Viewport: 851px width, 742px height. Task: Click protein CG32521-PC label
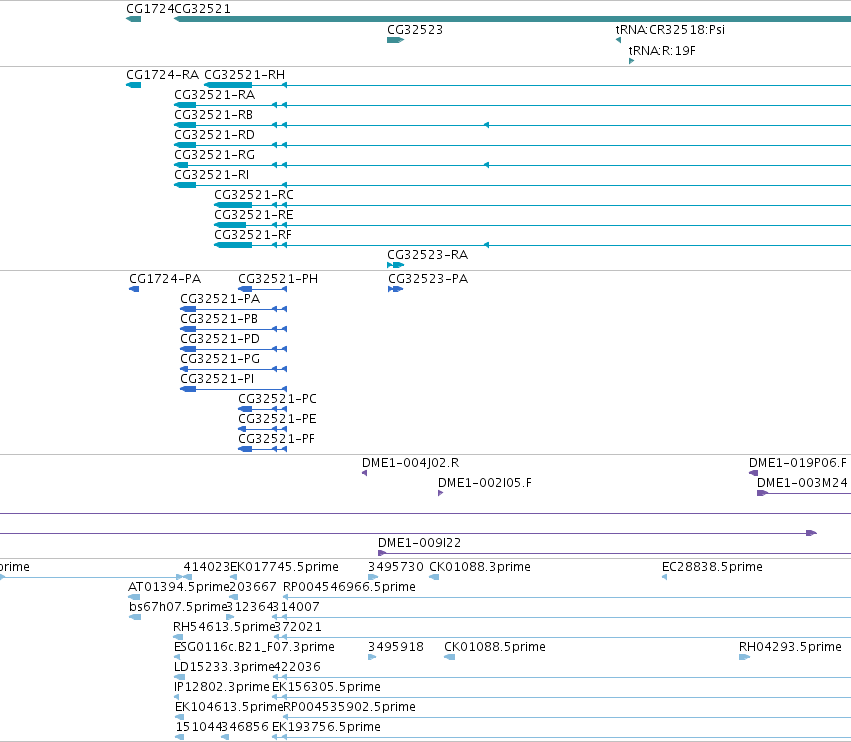tap(277, 399)
